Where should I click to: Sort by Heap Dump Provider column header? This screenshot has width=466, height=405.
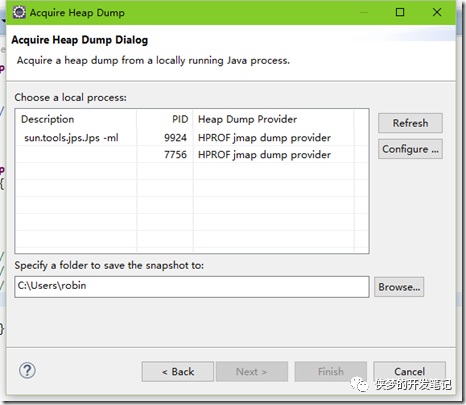tap(273, 119)
